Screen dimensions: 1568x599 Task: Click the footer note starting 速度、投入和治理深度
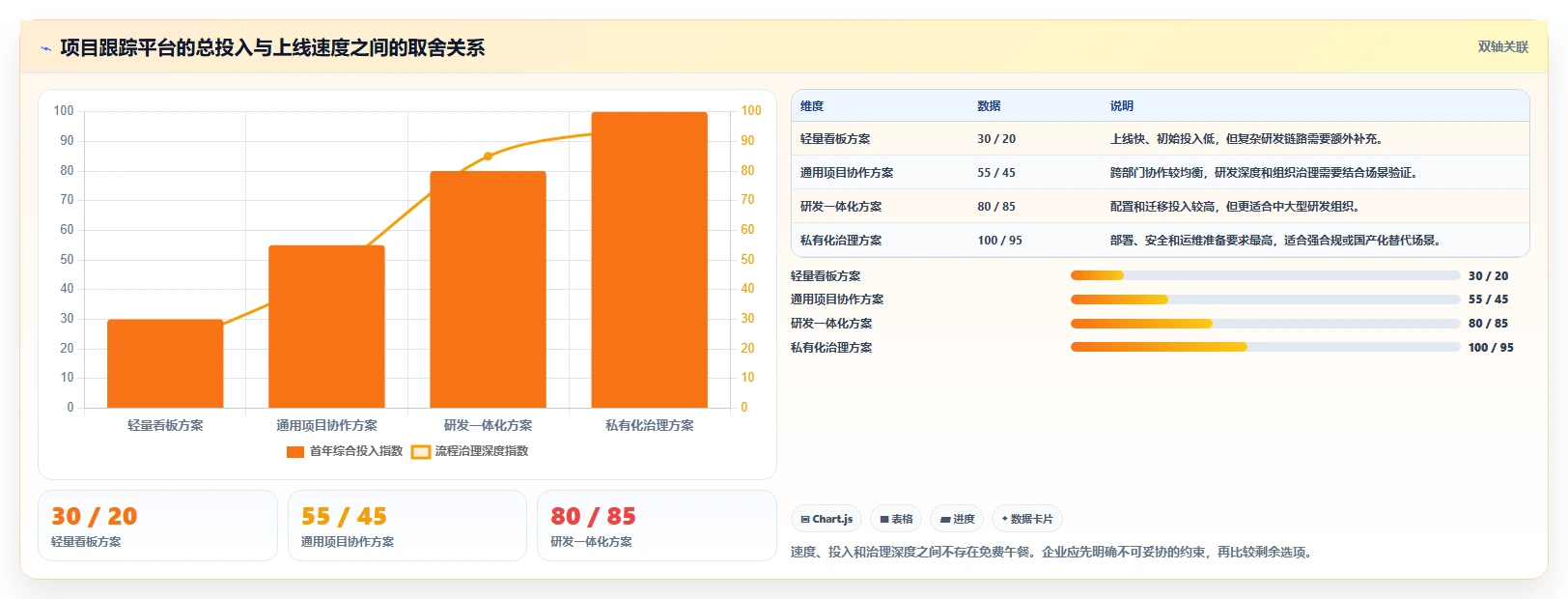(x=1051, y=553)
